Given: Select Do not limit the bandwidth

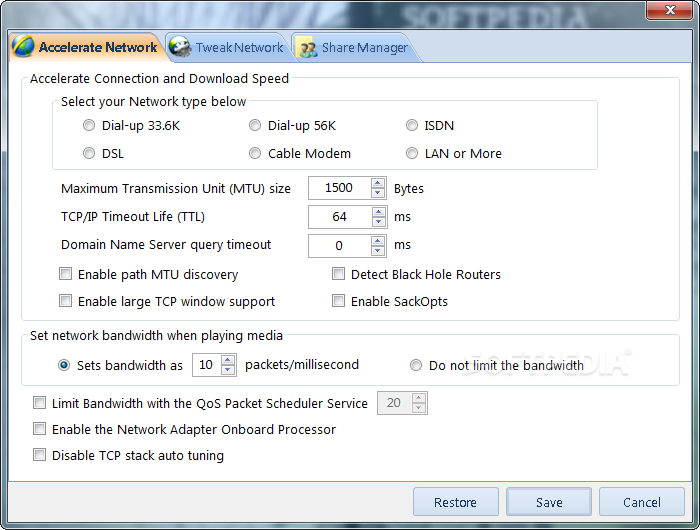Looking at the screenshot, I should (416, 365).
